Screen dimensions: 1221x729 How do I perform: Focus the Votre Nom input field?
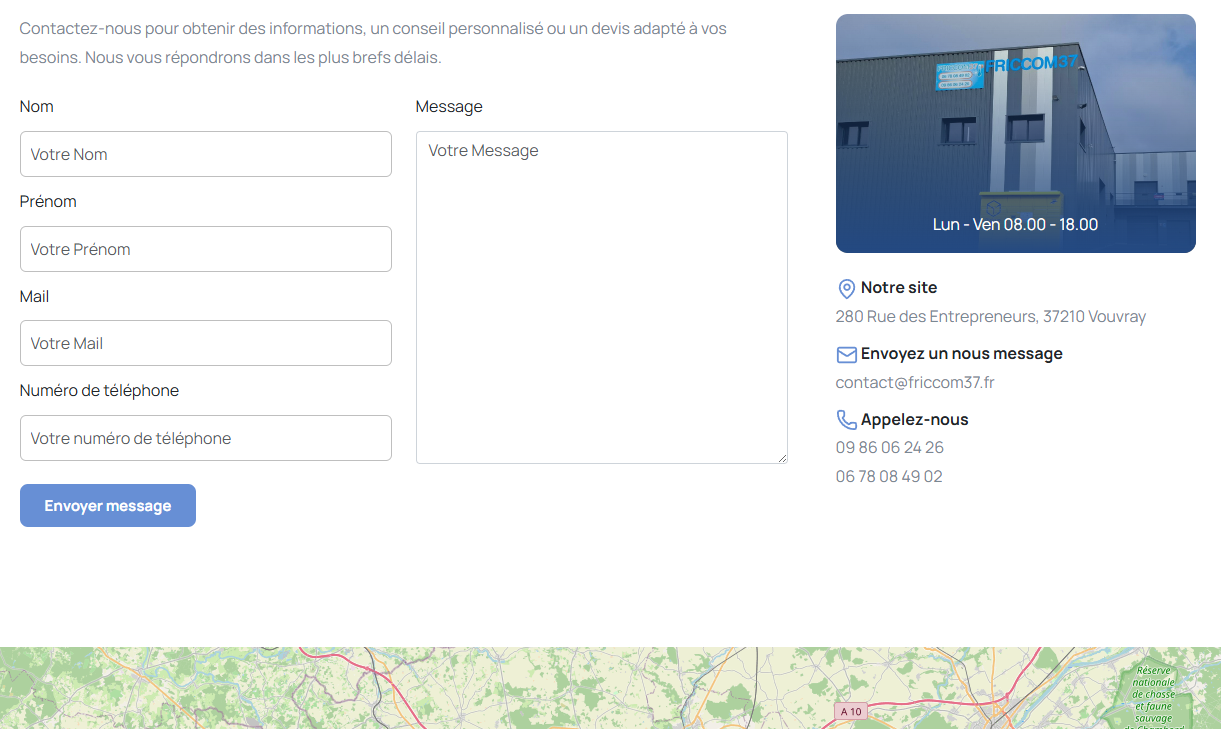click(206, 154)
